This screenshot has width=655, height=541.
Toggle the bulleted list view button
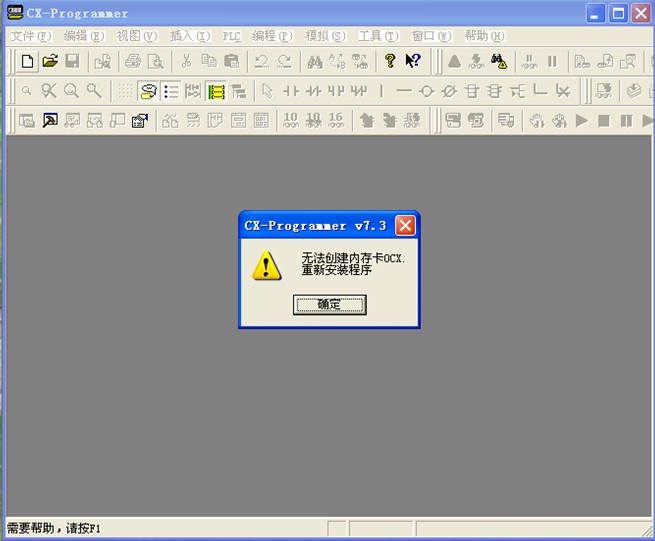pyautogui.click(x=171, y=91)
